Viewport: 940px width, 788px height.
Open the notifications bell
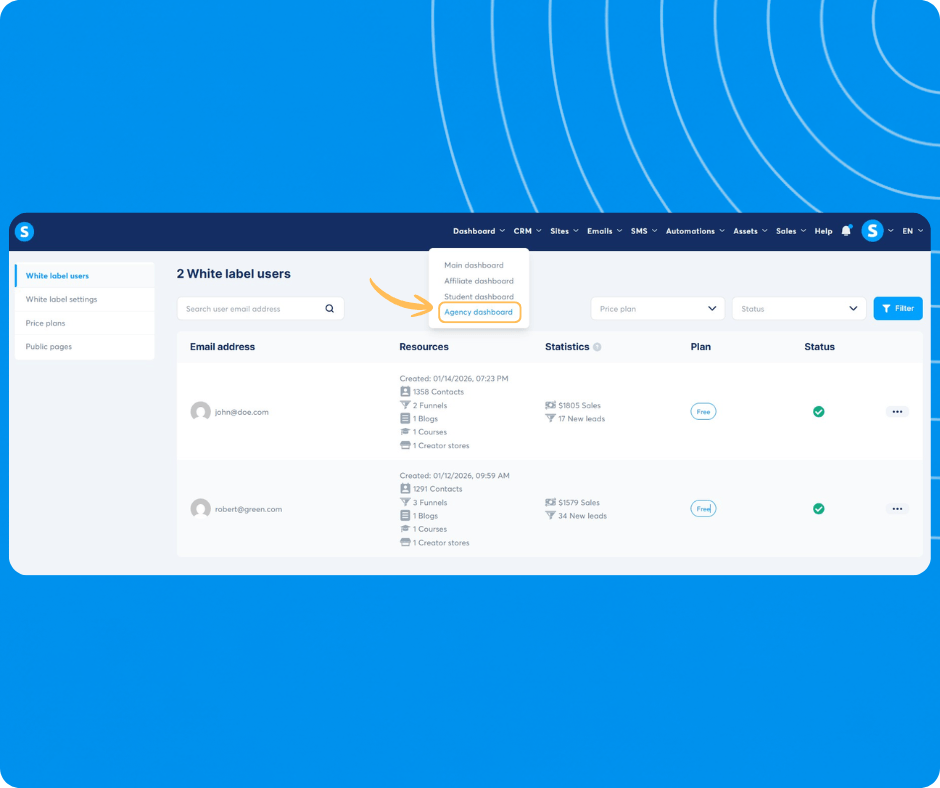pos(846,231)
